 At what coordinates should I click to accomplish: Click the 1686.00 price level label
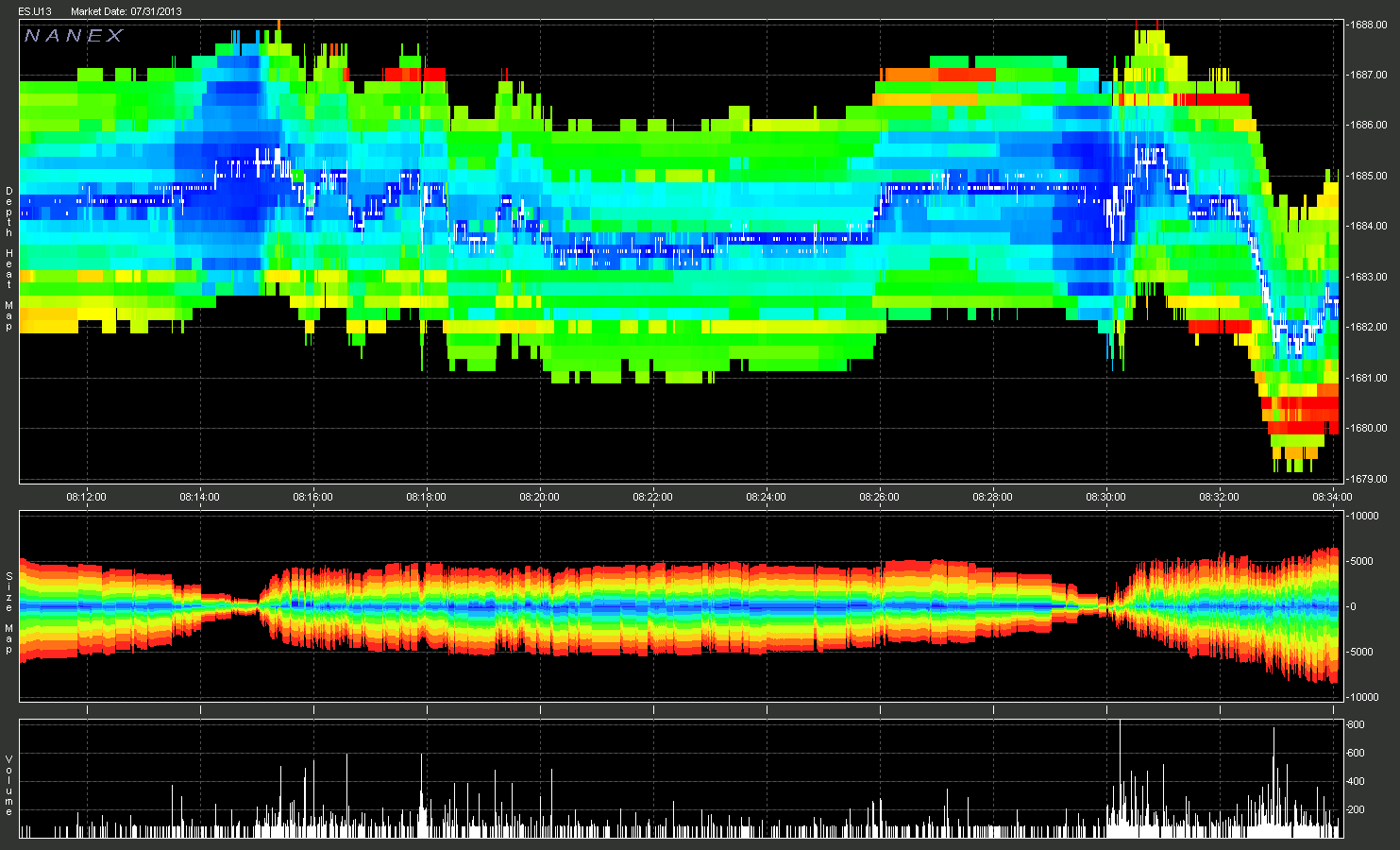1368,126
